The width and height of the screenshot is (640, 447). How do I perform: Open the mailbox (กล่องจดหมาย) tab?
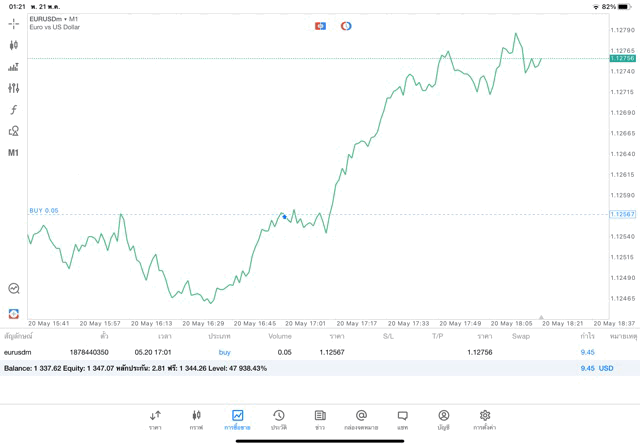361,419
